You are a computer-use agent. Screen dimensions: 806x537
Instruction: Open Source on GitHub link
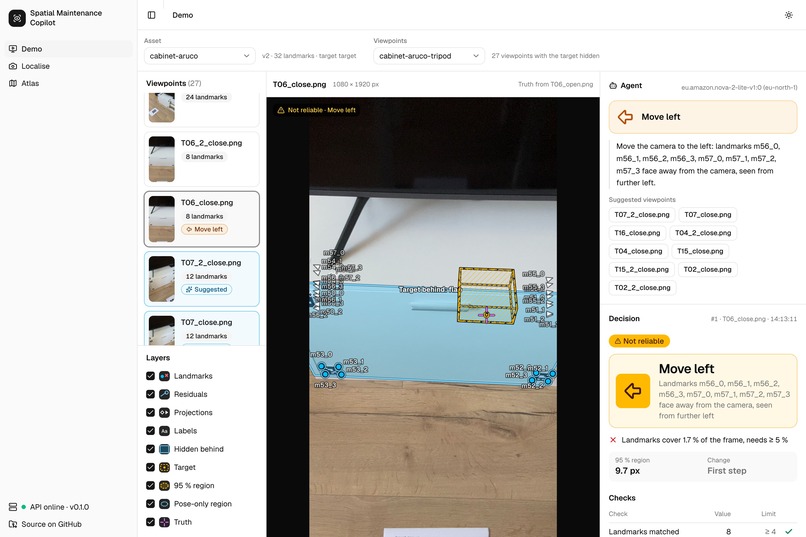pyautogui.click(x=45, y=524)
